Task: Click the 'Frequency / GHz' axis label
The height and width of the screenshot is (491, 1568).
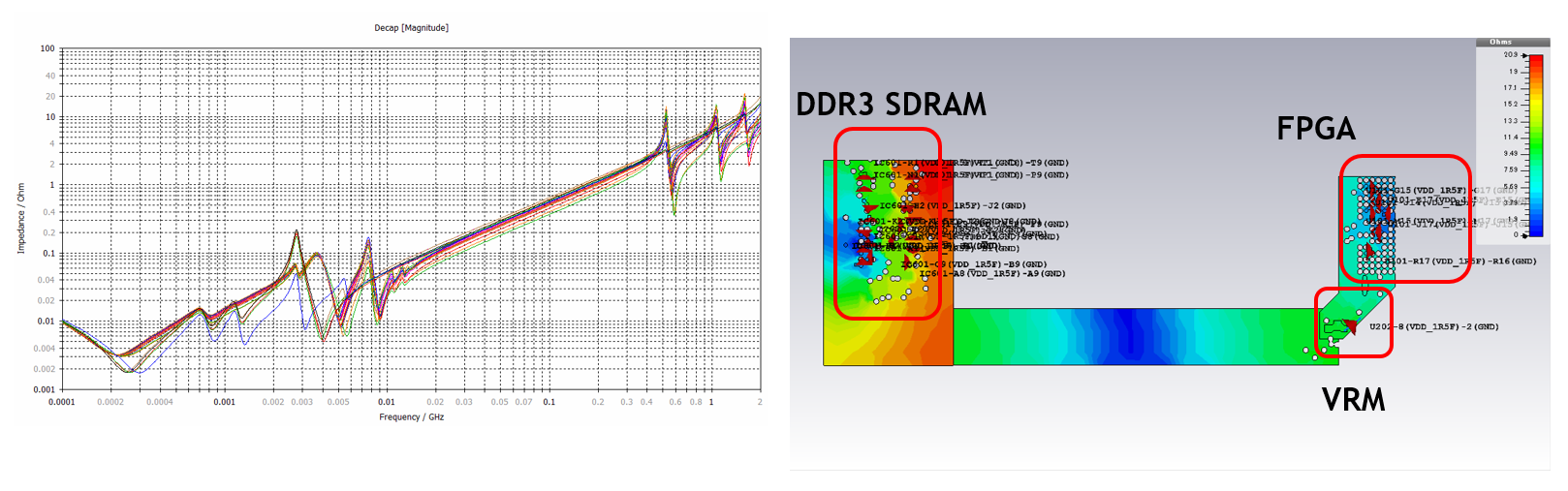Action: point(412,417)
